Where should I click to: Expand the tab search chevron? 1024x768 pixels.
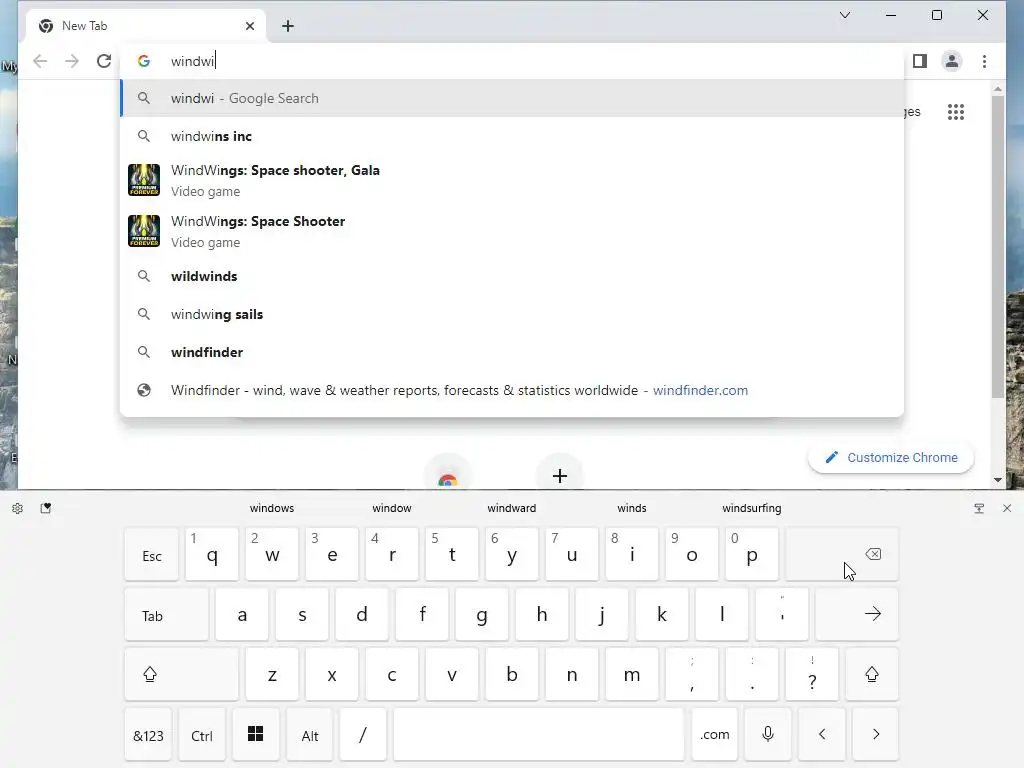tap(844, 15)
